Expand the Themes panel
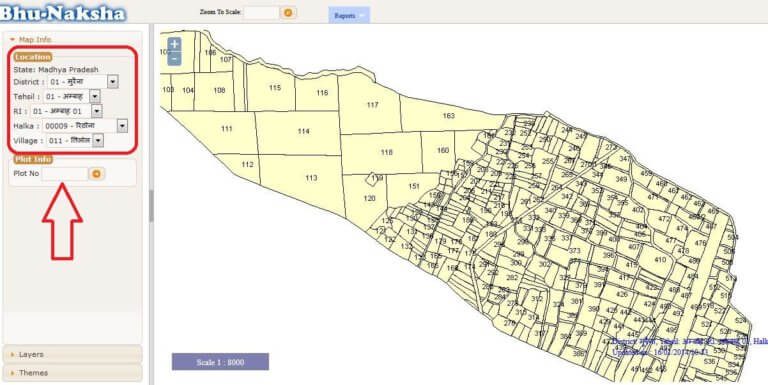The height and width of the screenshot is (385, 768). pyautogui.click(x=72, y=373)
